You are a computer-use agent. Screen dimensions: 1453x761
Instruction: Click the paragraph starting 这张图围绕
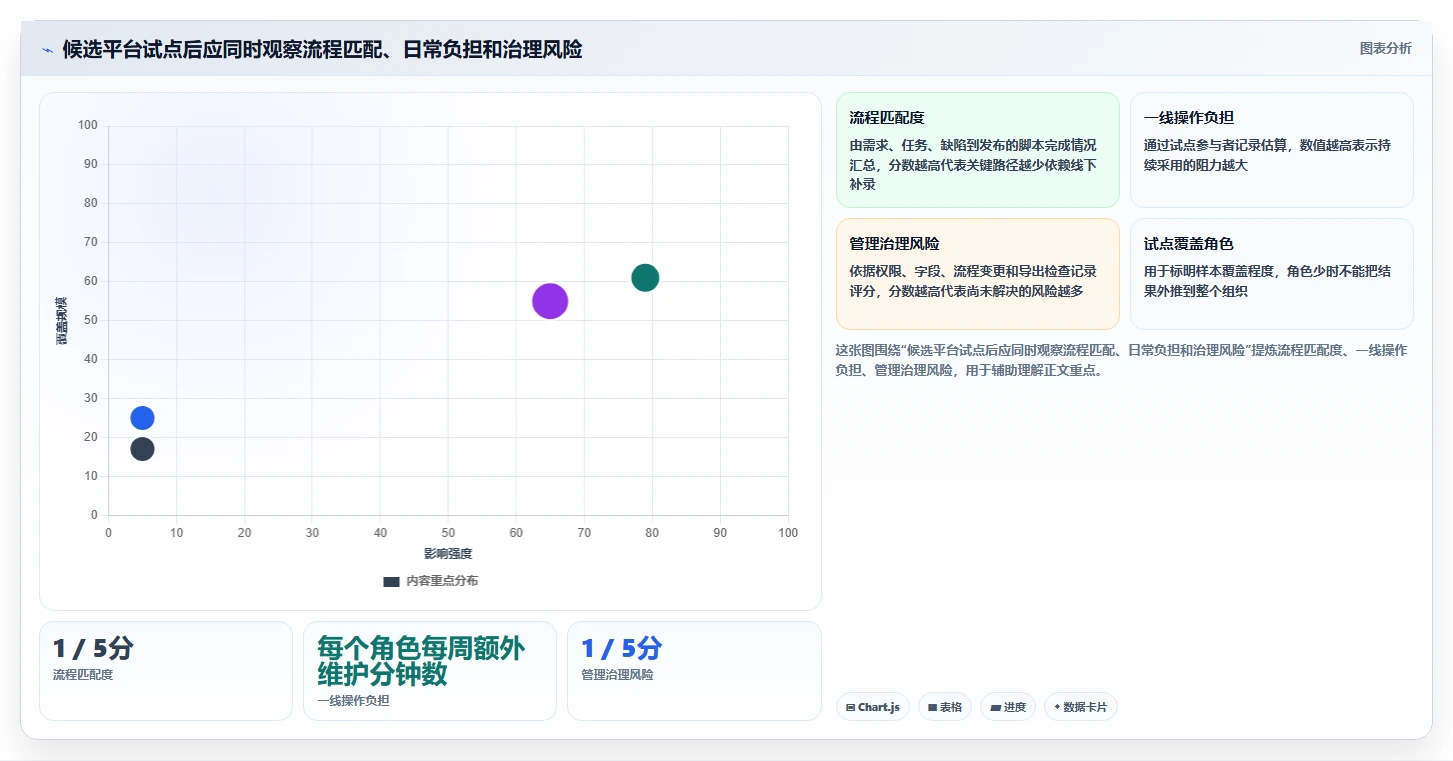1121,360
